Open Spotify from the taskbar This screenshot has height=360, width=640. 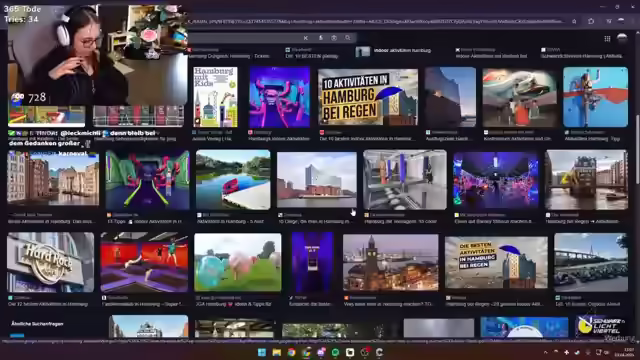(335, 352)
